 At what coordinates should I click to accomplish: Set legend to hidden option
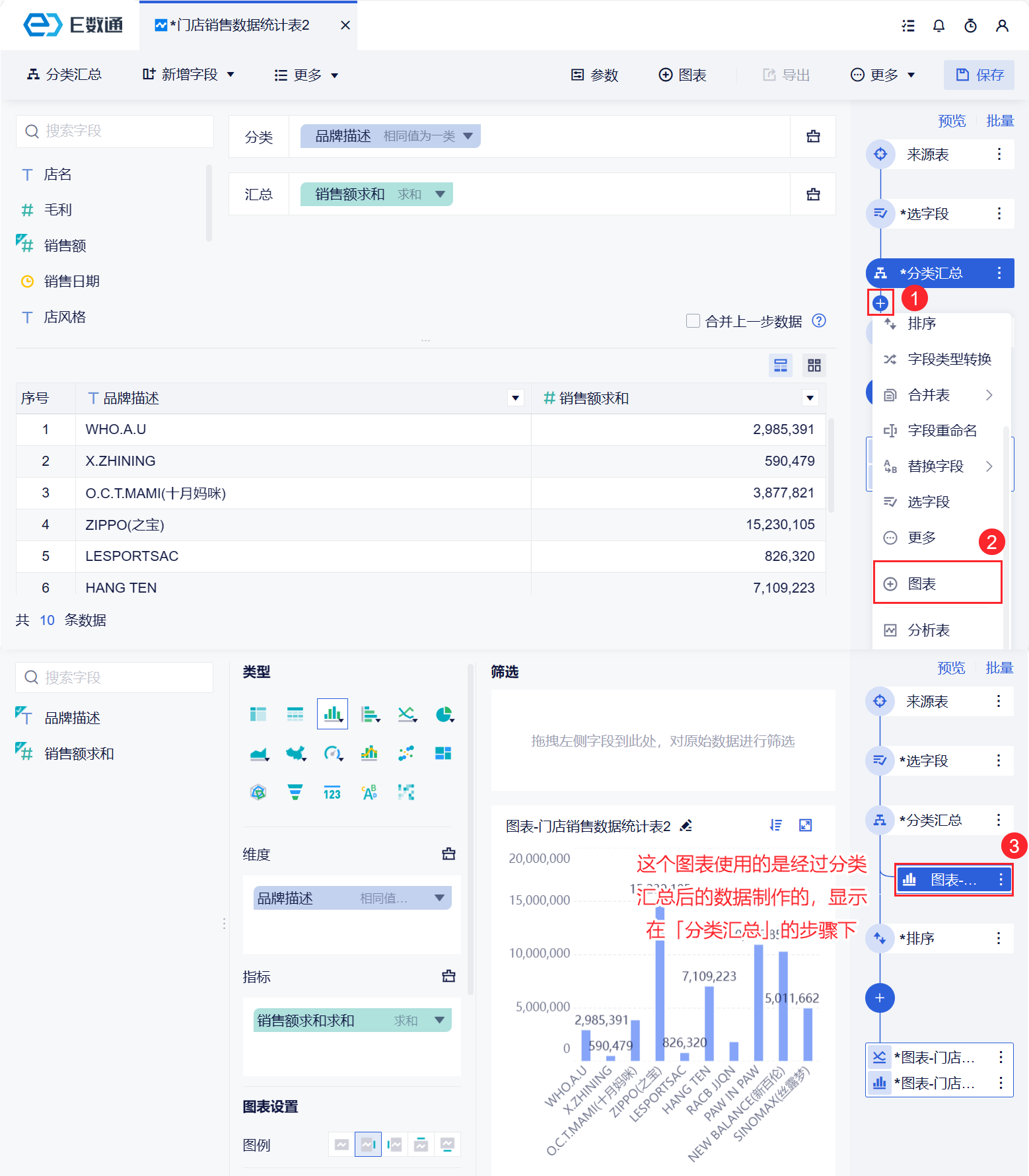(x=341, y=1144)
